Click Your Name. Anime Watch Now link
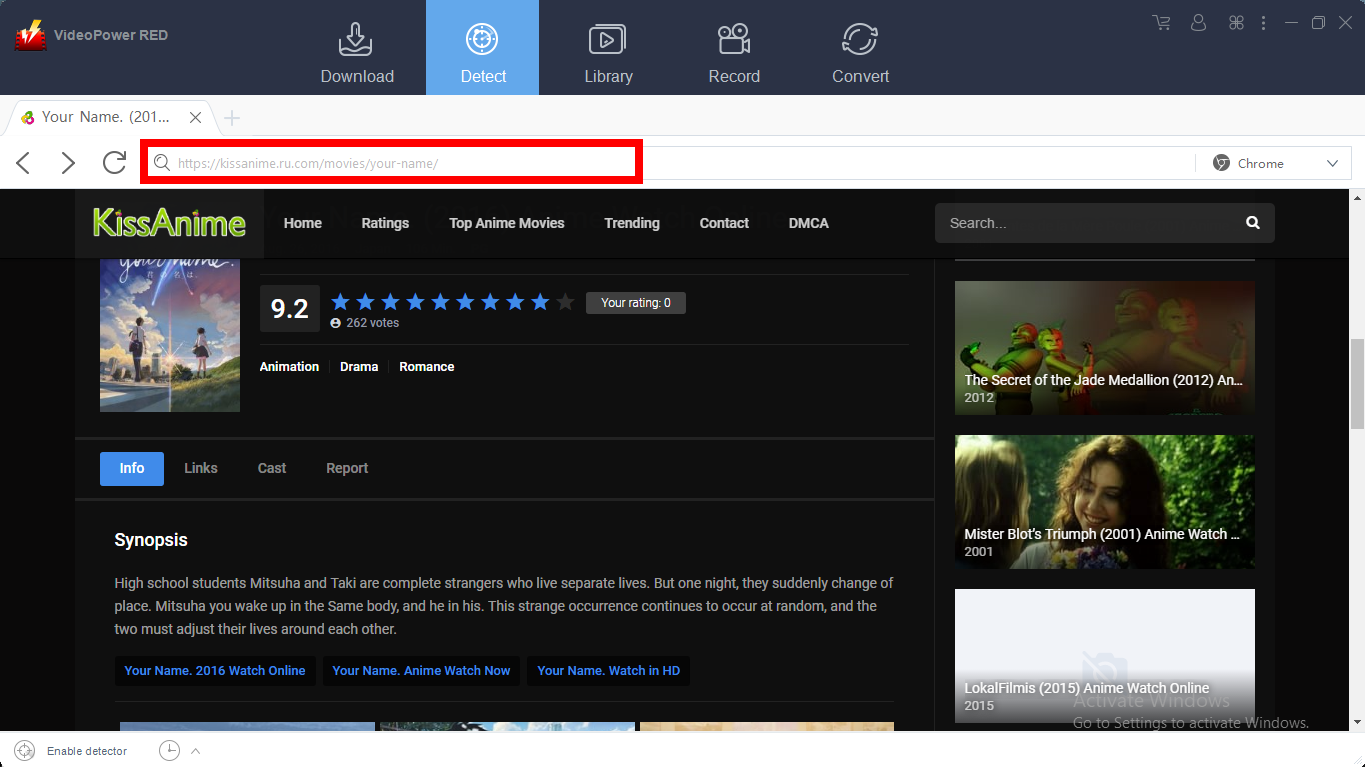This screenshot has width=1365, height=767. coord(421,671)
